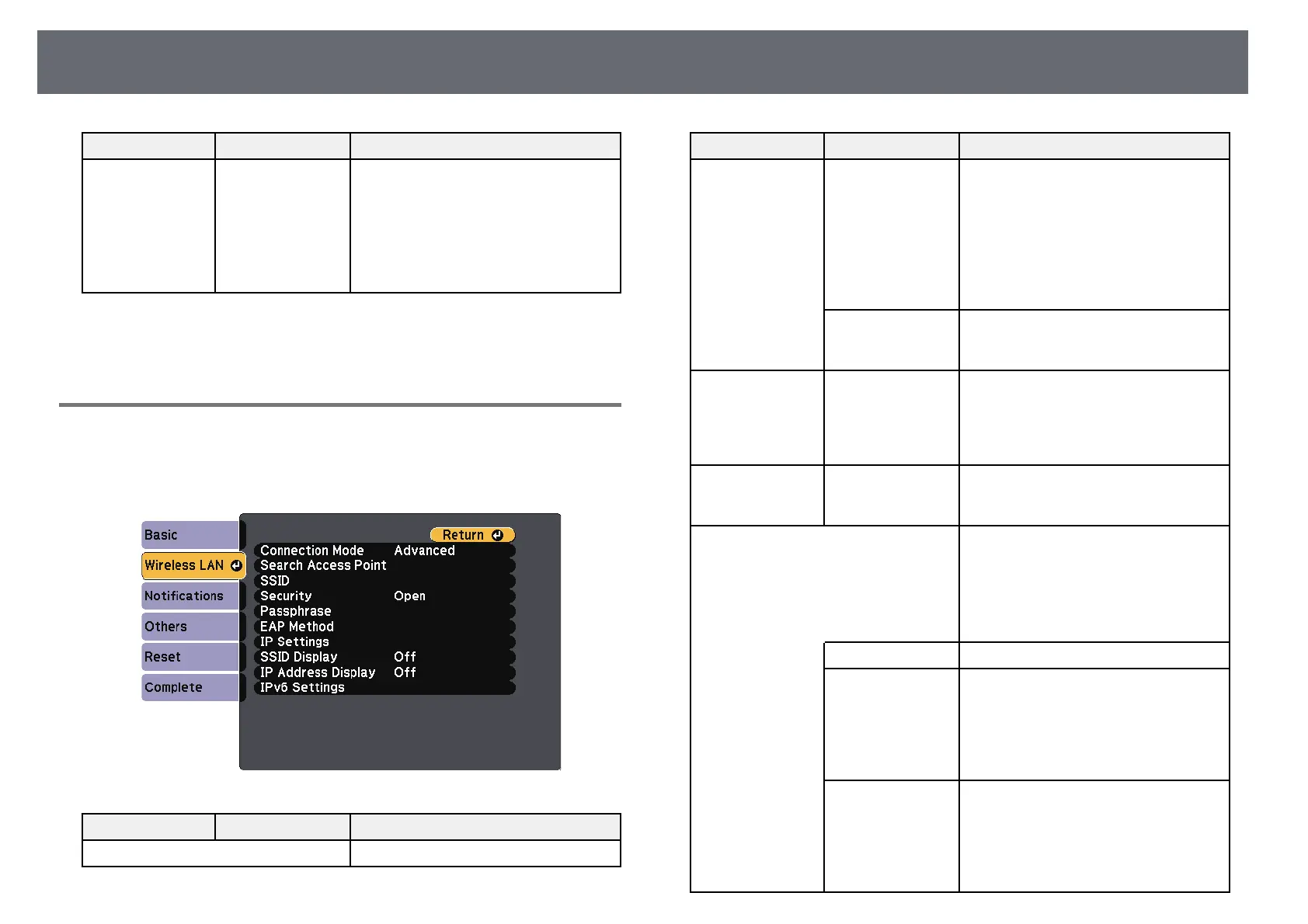Open the Reset menu tab
1308x924 pixels.
[190, 657]
